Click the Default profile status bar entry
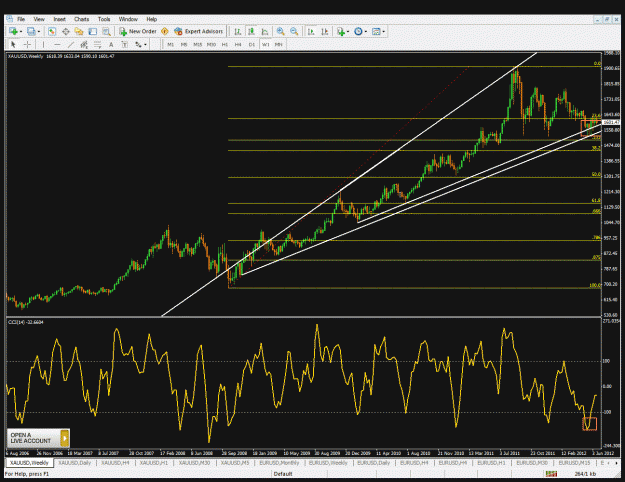 (283, 474)
